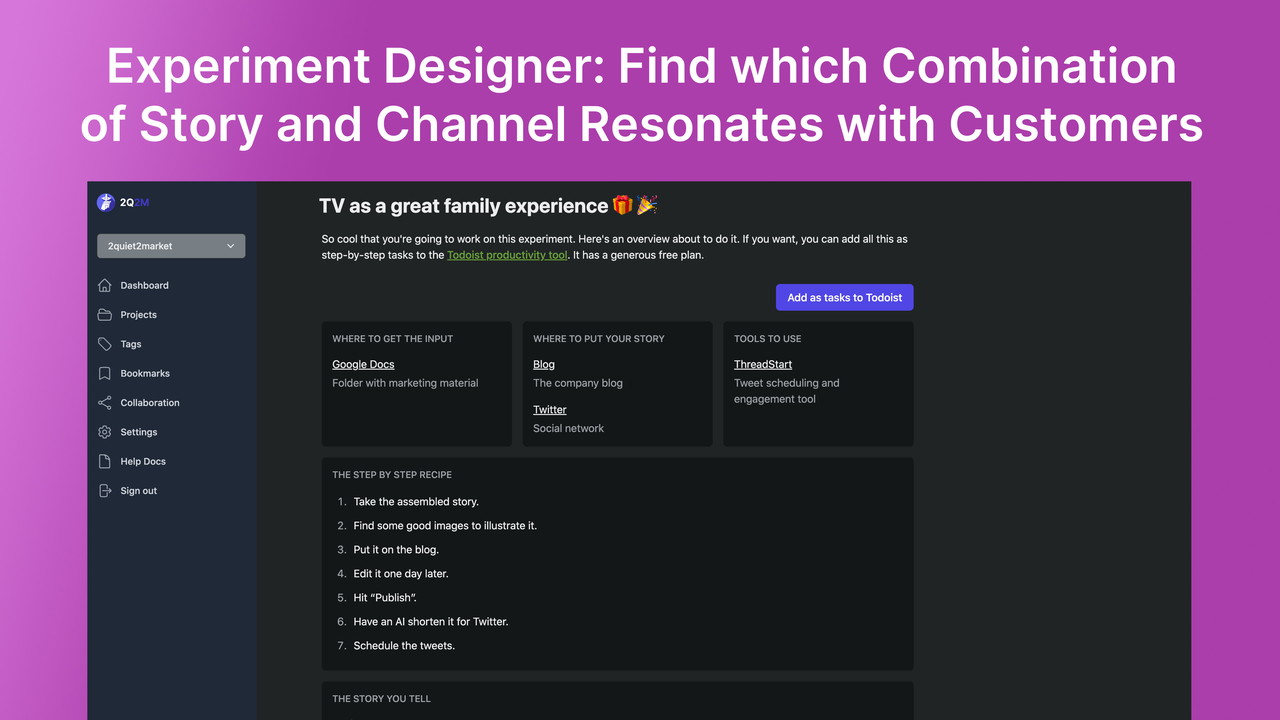Click the Help Docs document icon
Image resolution: width=1280 pixels, height=720 pixels.
[105, 461]
